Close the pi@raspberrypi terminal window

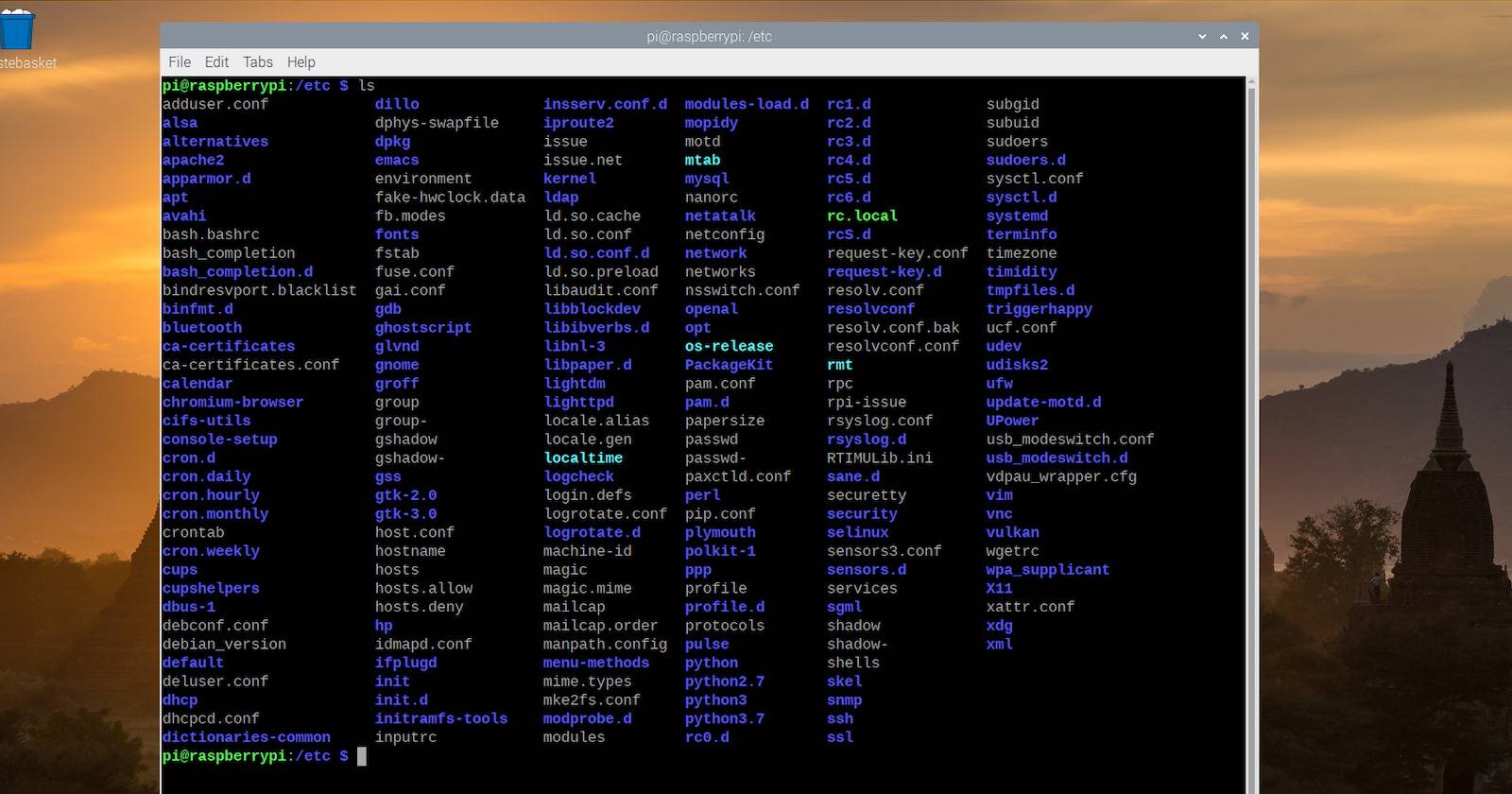coord(1245,37)
